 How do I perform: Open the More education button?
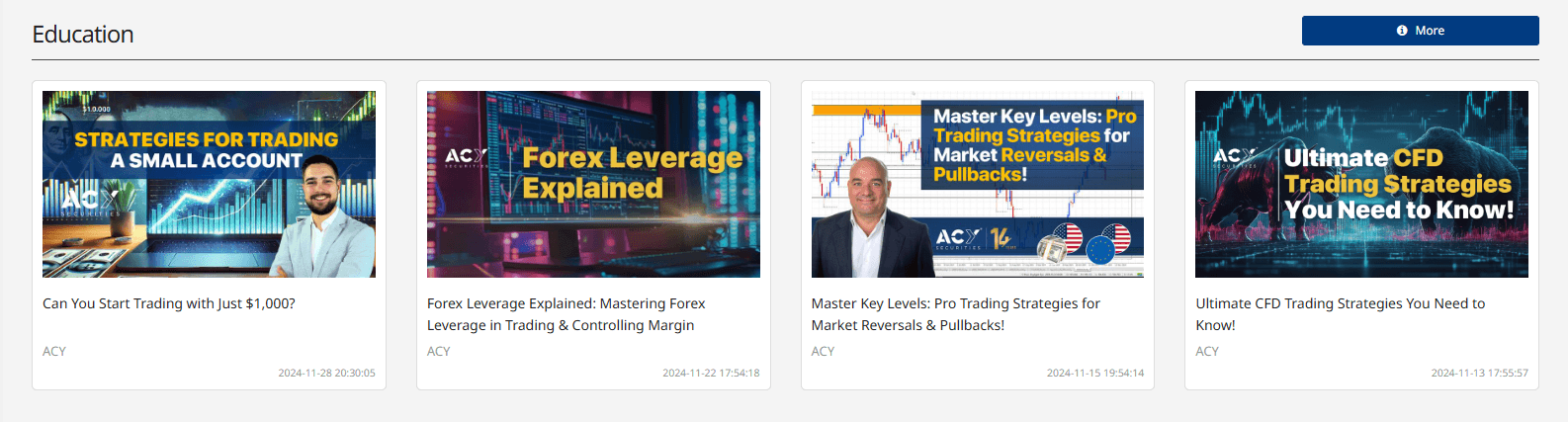(1420, 31)
